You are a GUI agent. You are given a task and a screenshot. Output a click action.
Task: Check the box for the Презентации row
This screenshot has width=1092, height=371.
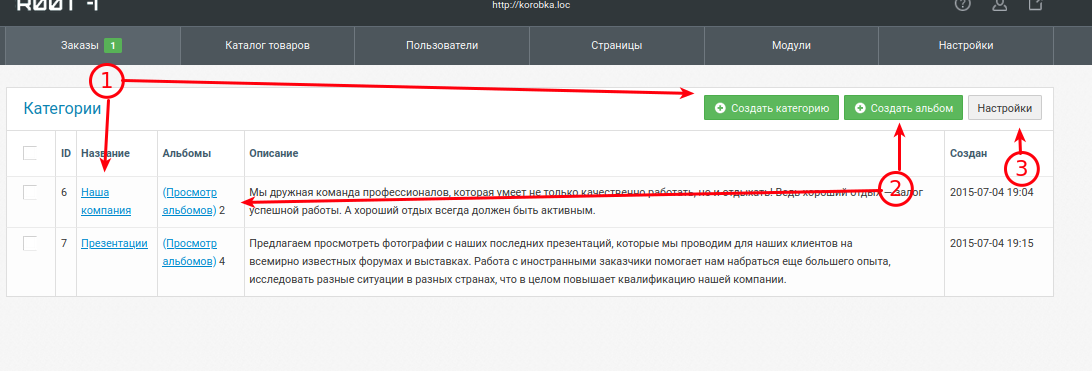point(30,244)
